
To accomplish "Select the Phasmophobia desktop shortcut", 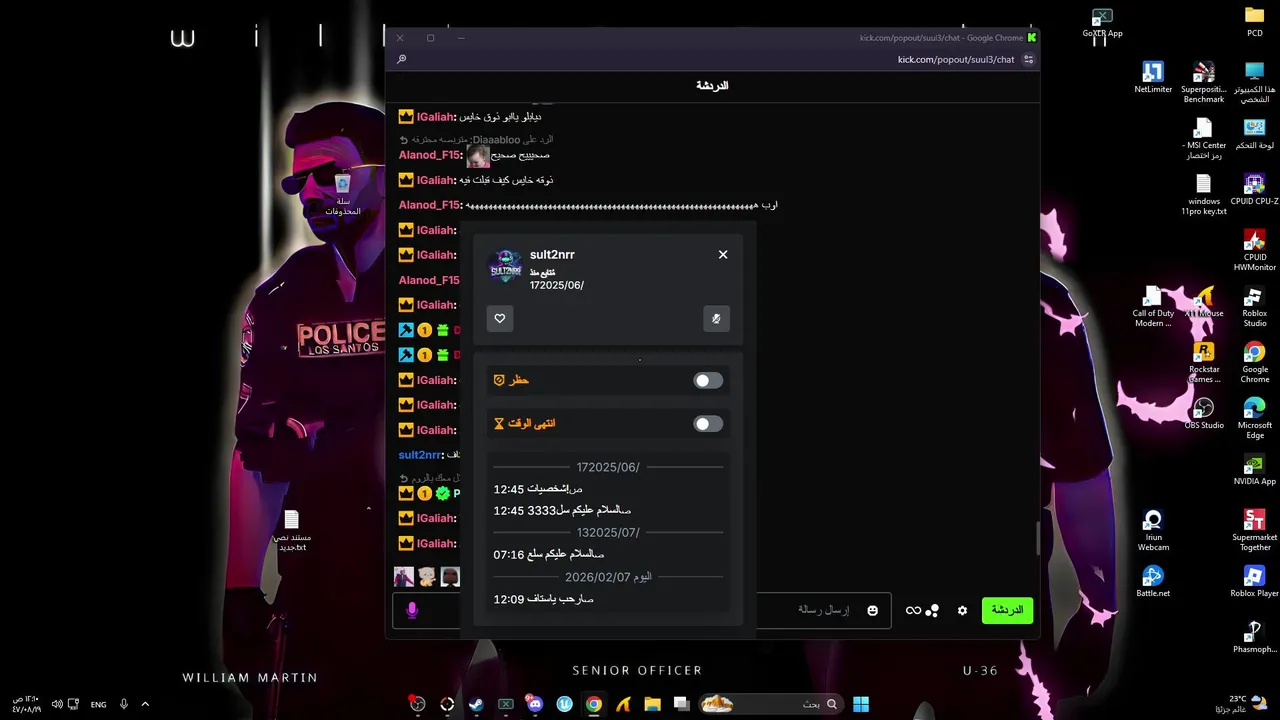I will click(x=1255, y=637).
